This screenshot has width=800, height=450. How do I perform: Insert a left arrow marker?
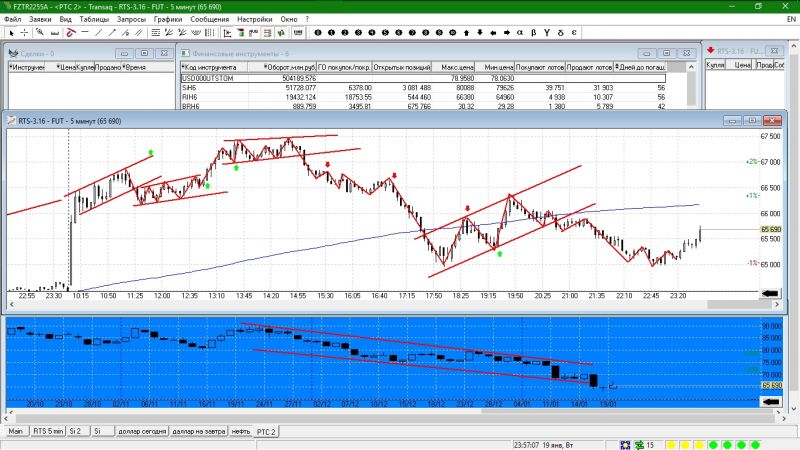[493, 33]
